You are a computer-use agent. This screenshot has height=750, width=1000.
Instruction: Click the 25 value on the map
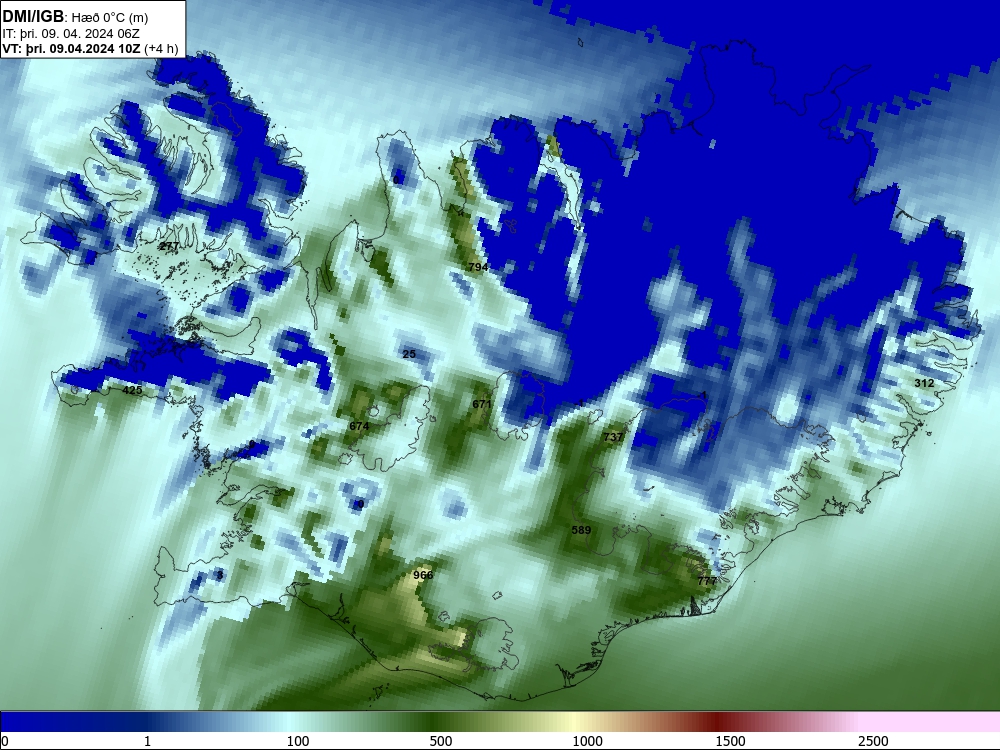[x=409, y=354]
